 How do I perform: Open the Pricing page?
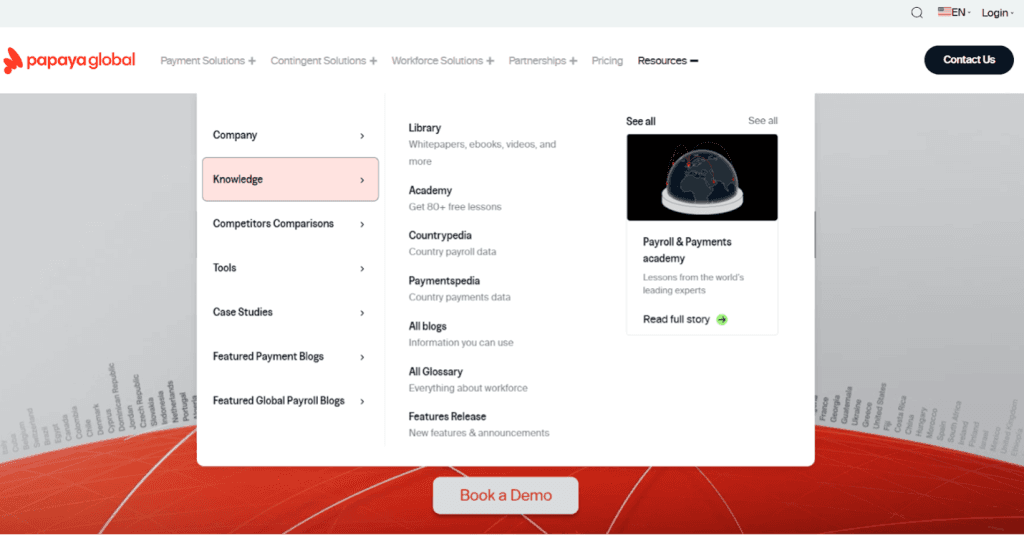click(x=607, y=61)
